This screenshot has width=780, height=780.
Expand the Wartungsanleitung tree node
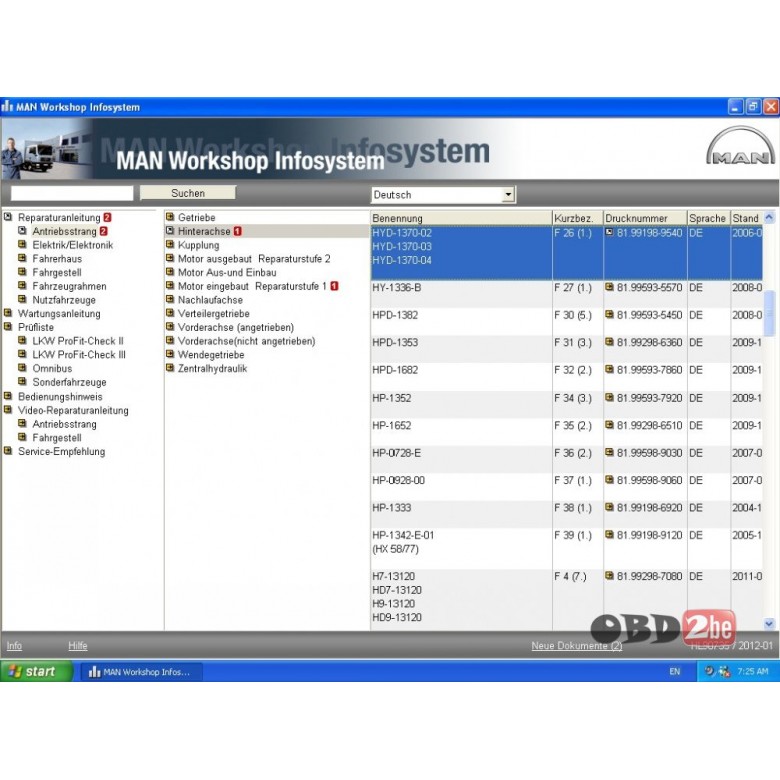pyautogui.click(x=8, y=313)
